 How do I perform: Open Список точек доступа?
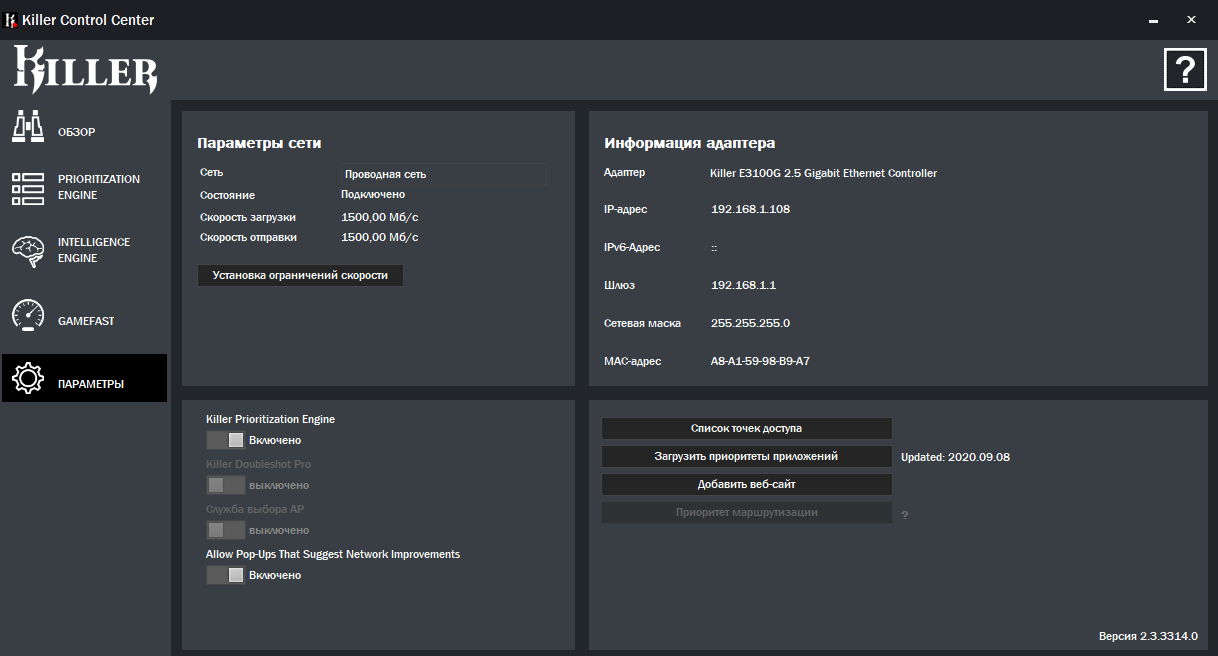point(746,428)
